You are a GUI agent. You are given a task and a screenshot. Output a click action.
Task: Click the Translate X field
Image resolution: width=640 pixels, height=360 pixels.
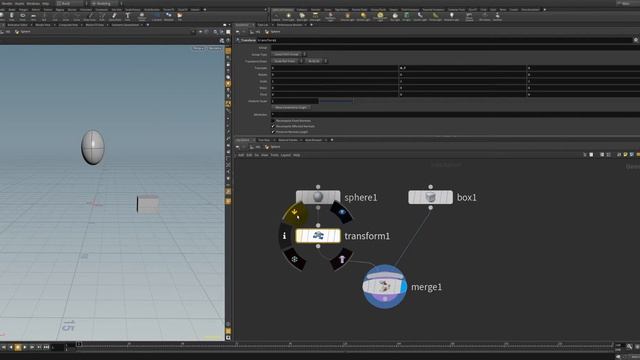coord(334,68)
